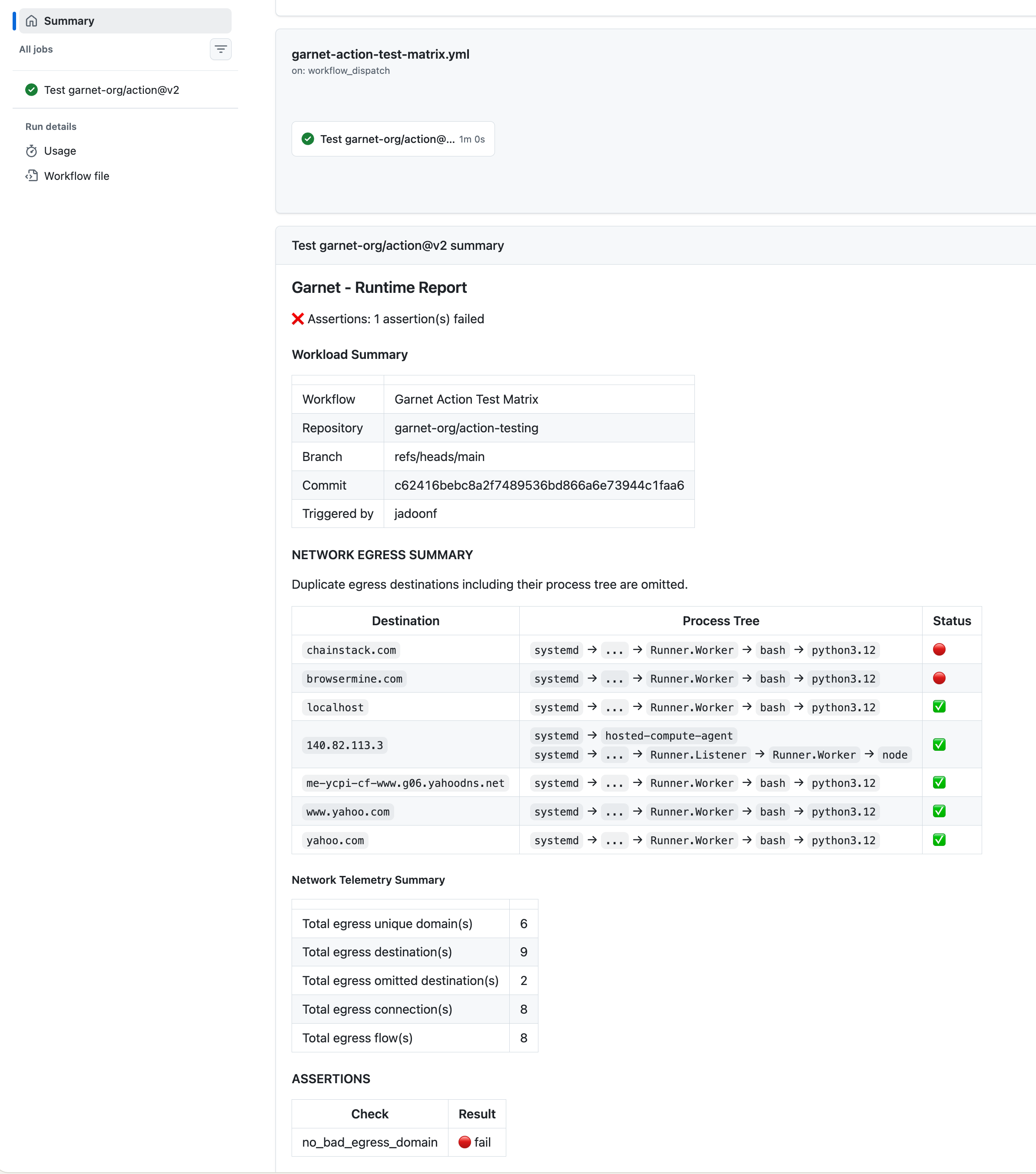
Task: Click the www.yahoo.com destination label
Action: coord(347,812)
